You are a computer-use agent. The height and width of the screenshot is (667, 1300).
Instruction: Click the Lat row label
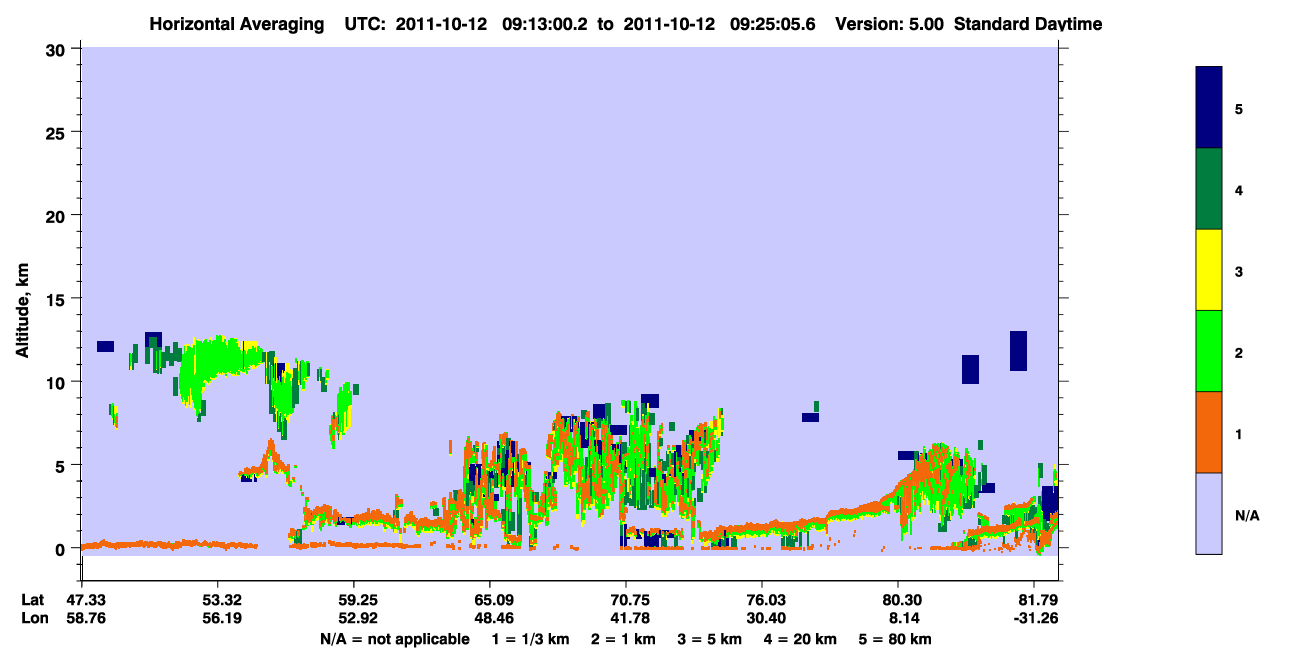click(x=34, y=600)
